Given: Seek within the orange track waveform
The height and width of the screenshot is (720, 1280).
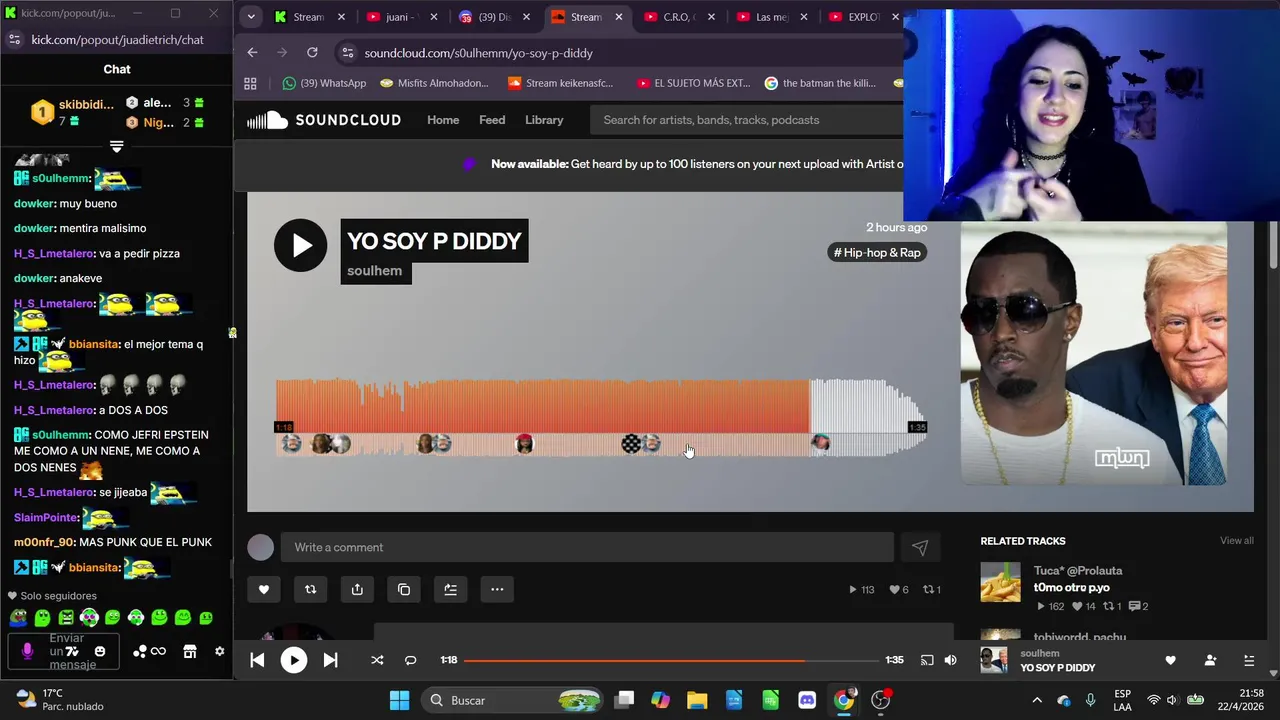Looking at the screenshot, I should (542, 405).
